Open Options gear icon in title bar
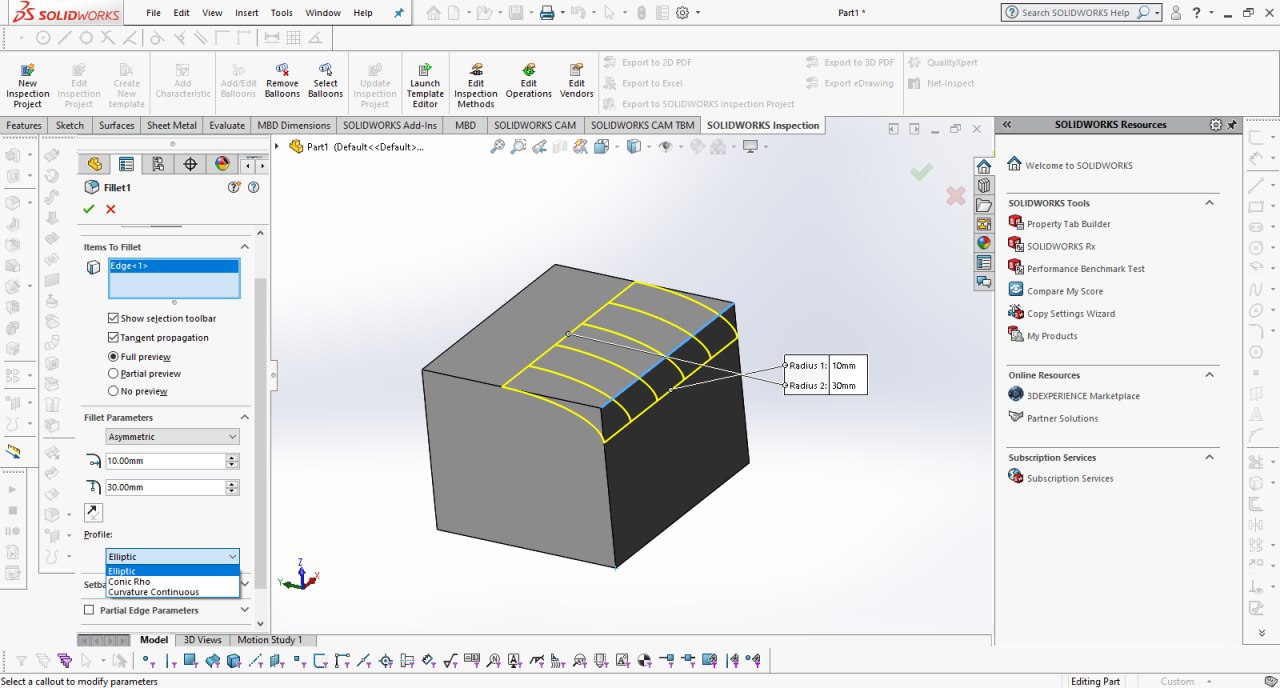1280x688 pixels. pyautogui.click(x=683, y=13)
